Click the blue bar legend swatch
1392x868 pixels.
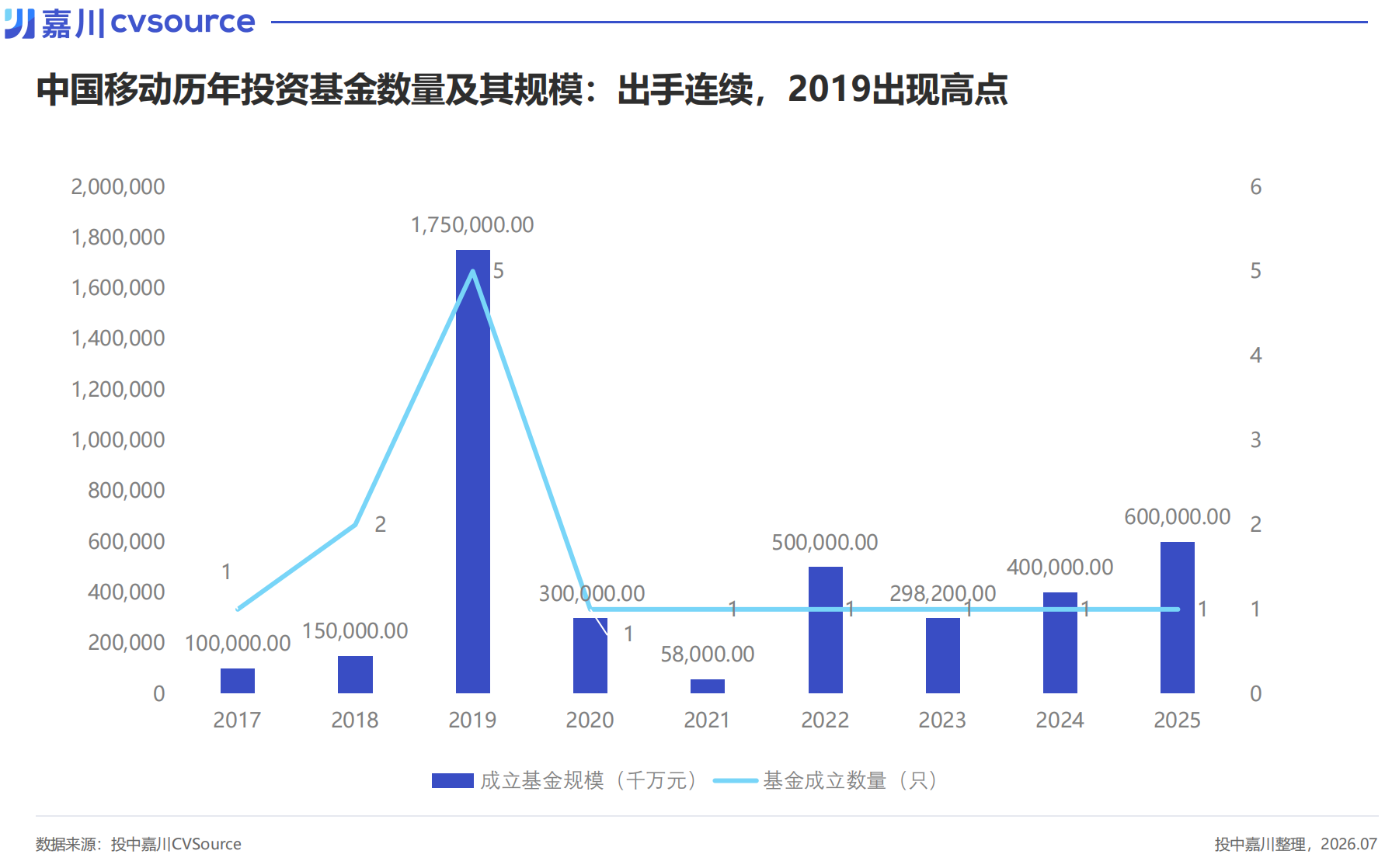click(452, 780)
